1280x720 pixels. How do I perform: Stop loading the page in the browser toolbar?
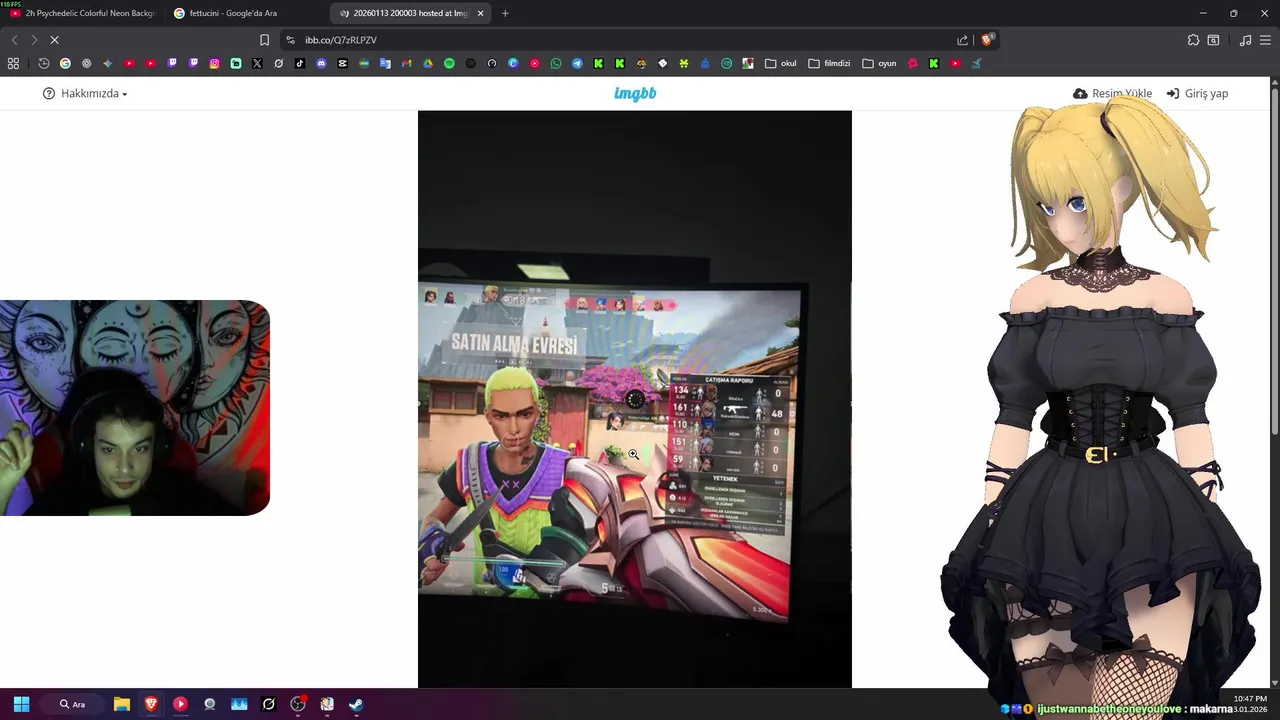tap(54, 40)
